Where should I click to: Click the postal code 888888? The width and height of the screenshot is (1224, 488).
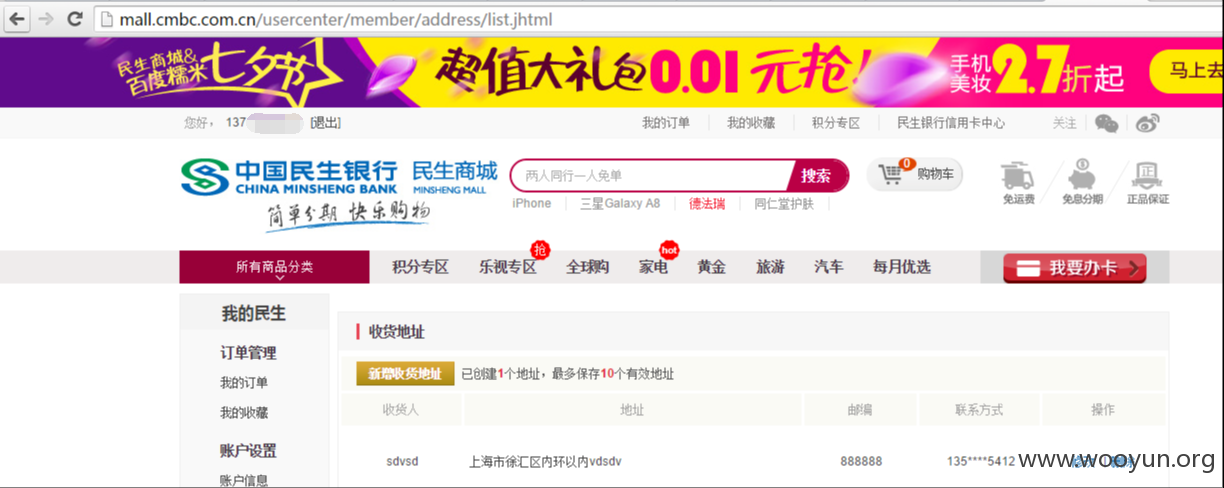click(861, 461)
